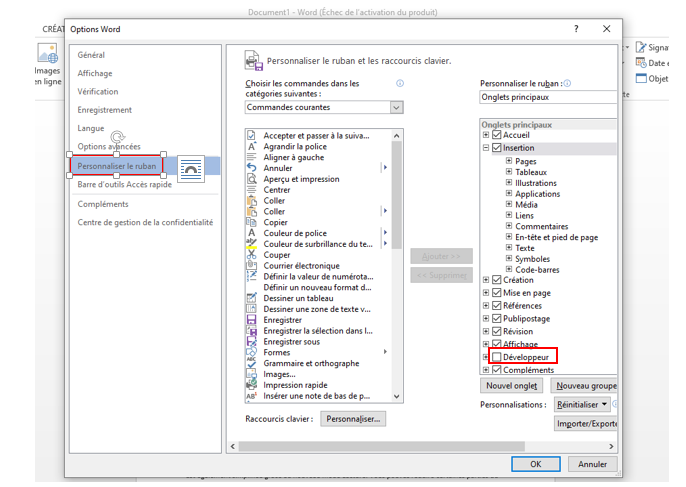686x487 pixels.
Task: Toggle the Références checkbox
Action: click(497, 305)
